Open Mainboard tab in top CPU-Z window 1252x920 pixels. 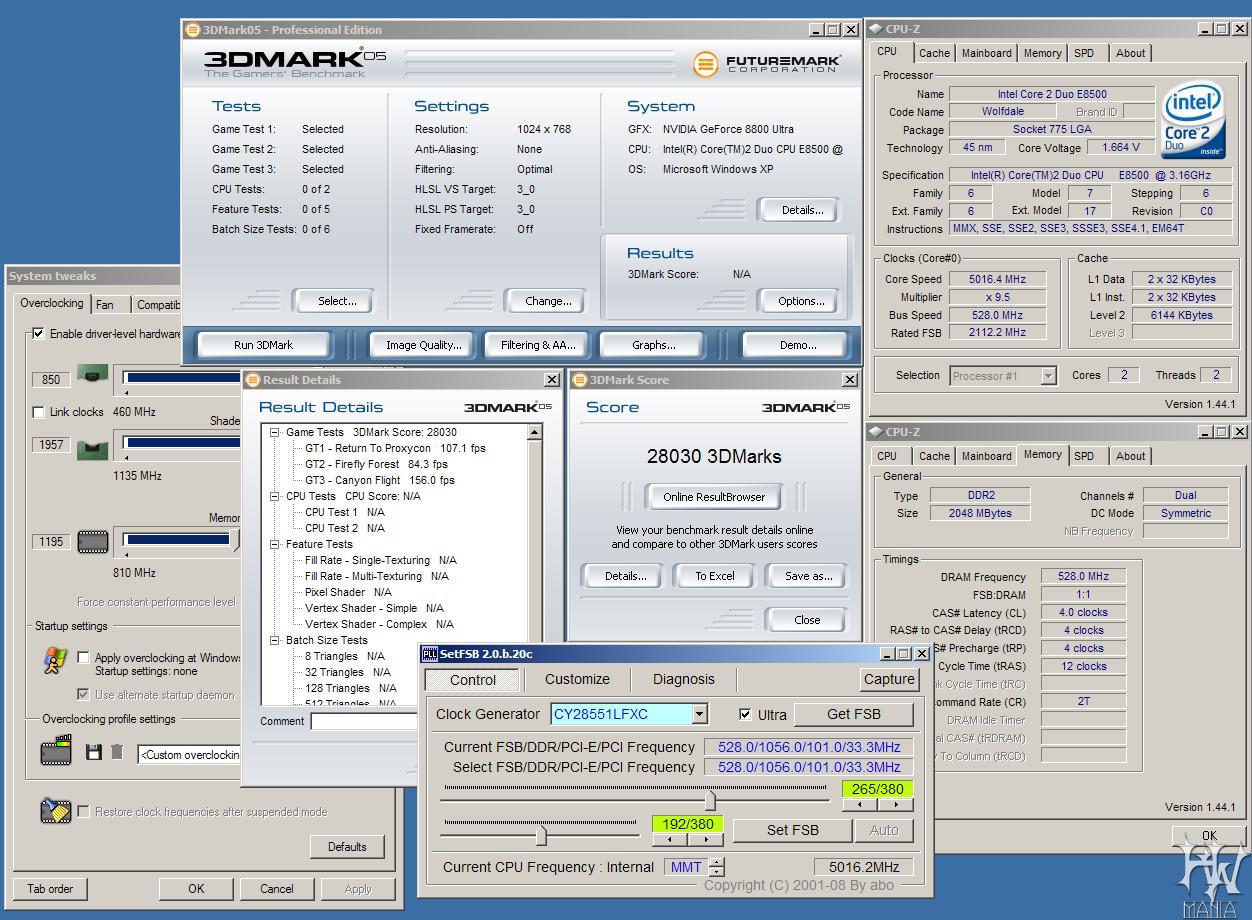(x=987, y=53)
